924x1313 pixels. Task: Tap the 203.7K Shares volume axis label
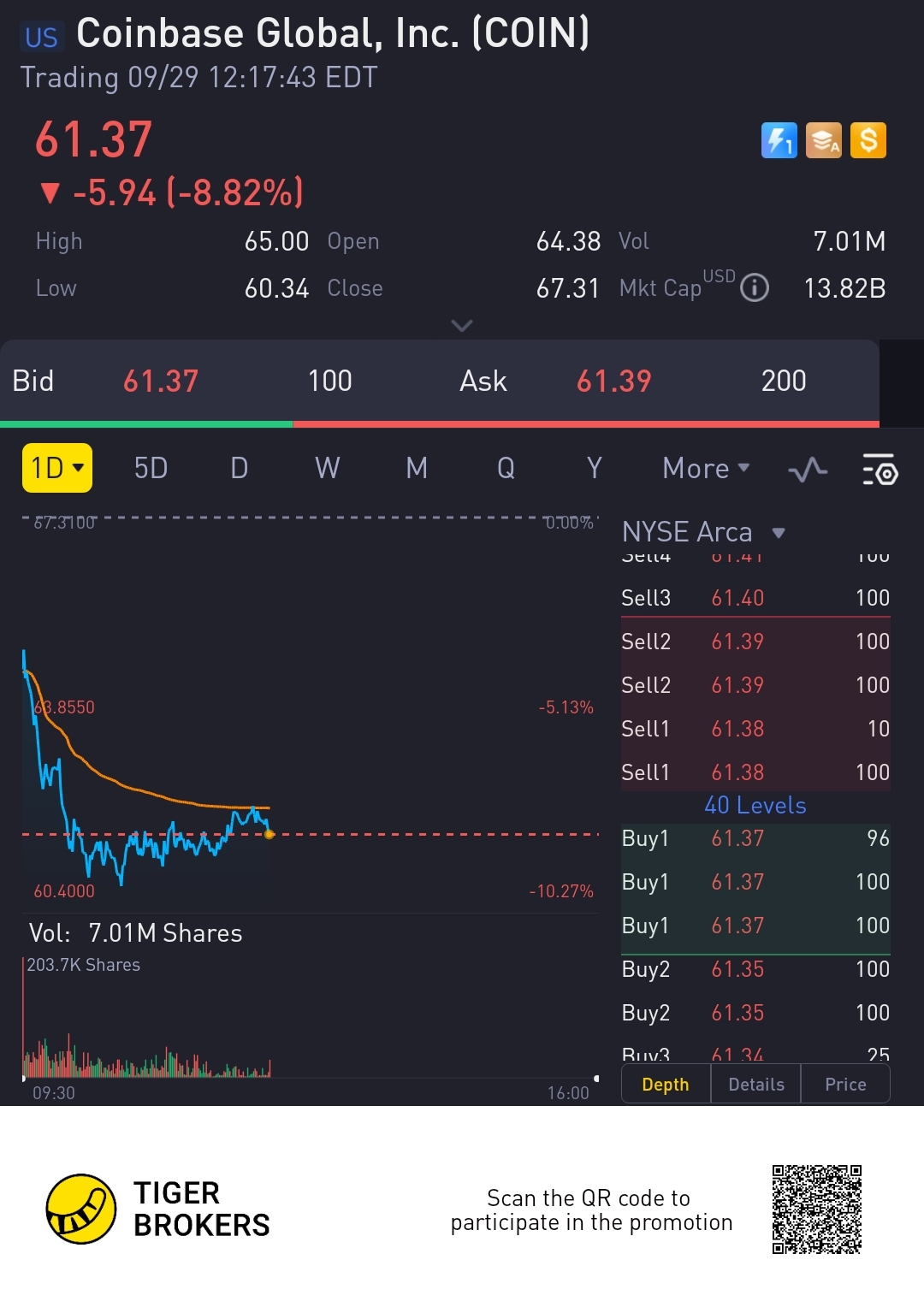click(84, 965)
